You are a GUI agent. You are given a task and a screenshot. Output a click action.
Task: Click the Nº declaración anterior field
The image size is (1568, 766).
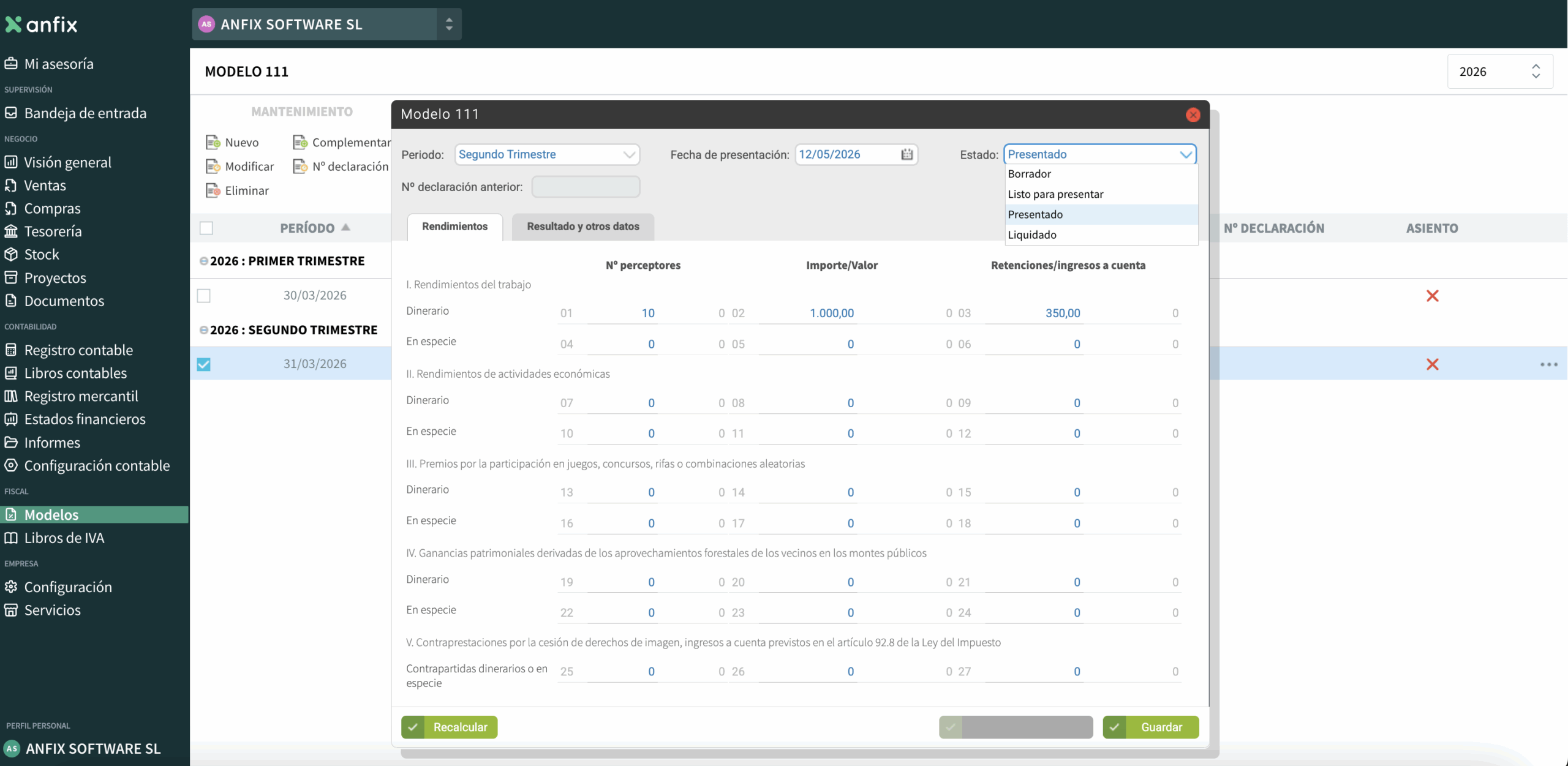(x=586, y=187)
